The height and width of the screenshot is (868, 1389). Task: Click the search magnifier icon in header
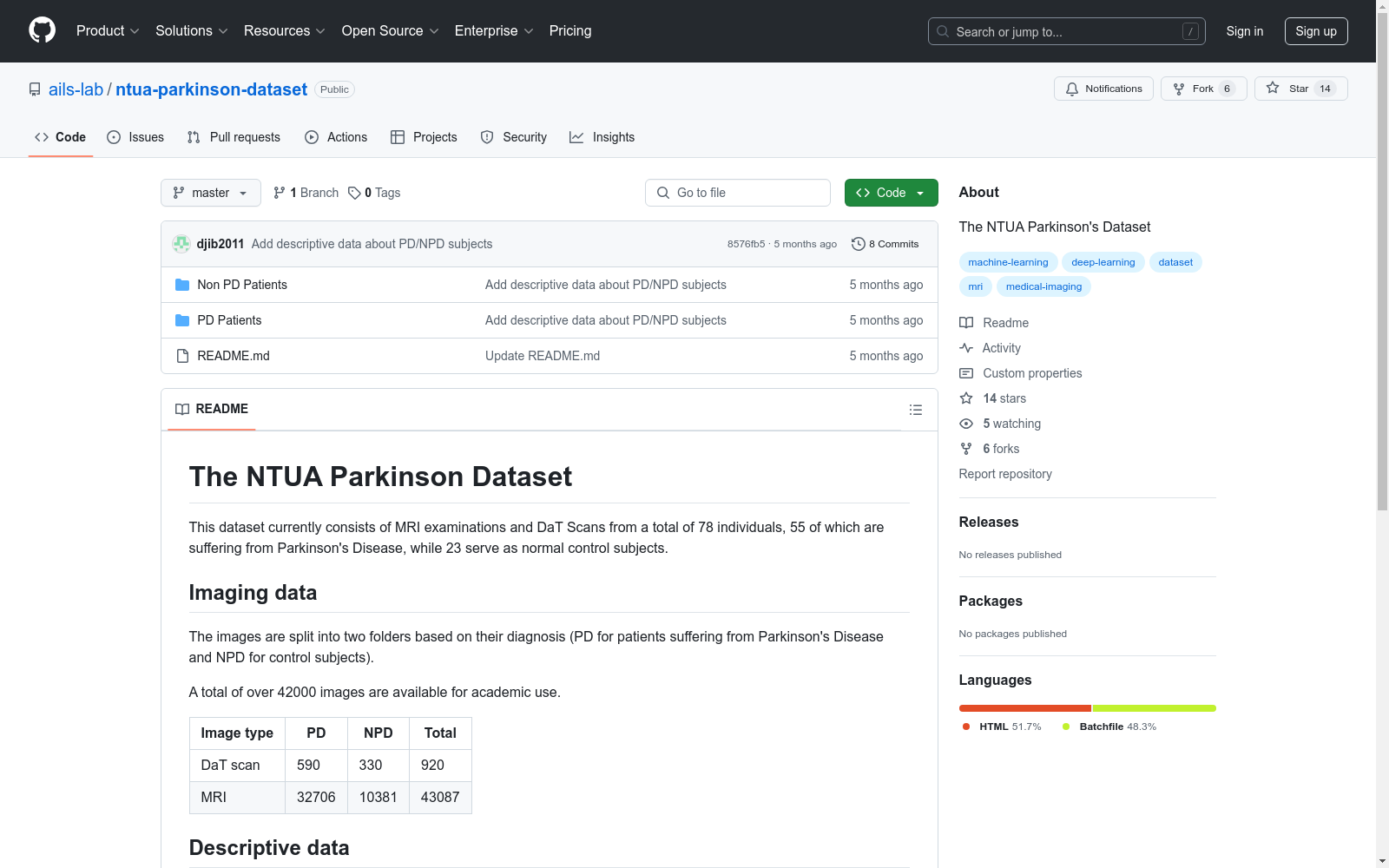point(943,31)
